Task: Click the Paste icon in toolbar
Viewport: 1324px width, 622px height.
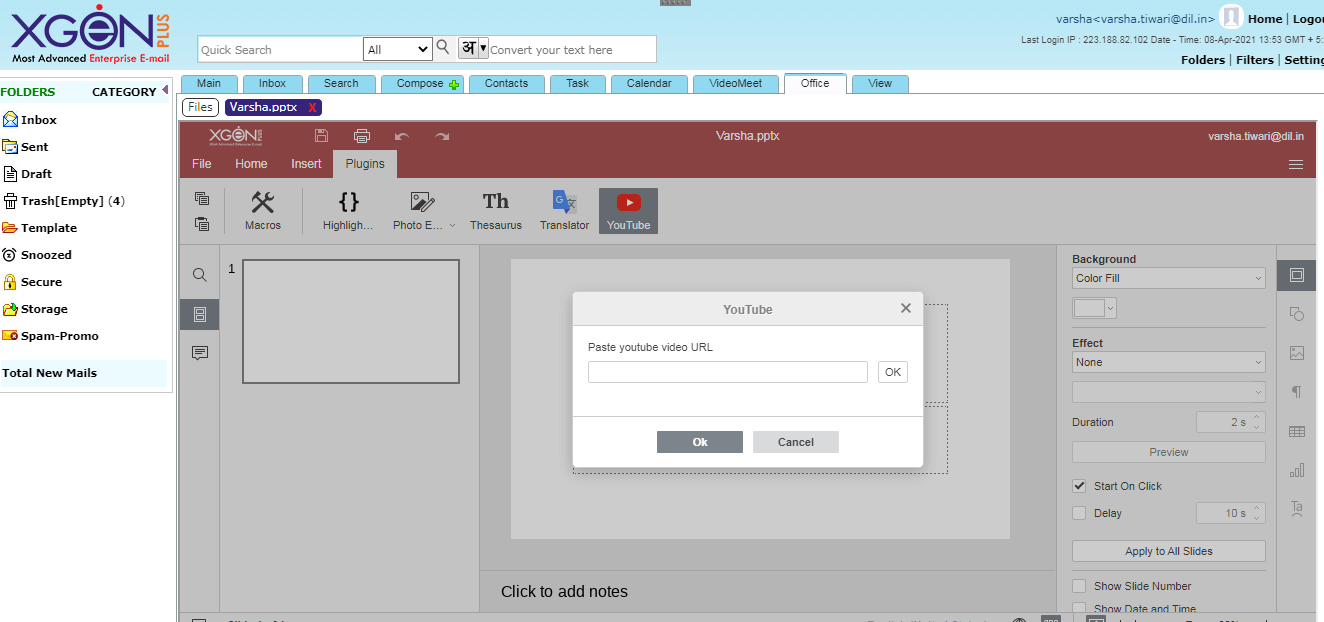Action: pos(202,224)
